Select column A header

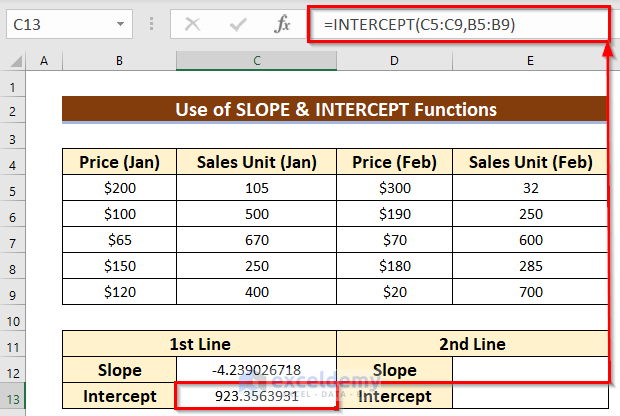(44, 62)
